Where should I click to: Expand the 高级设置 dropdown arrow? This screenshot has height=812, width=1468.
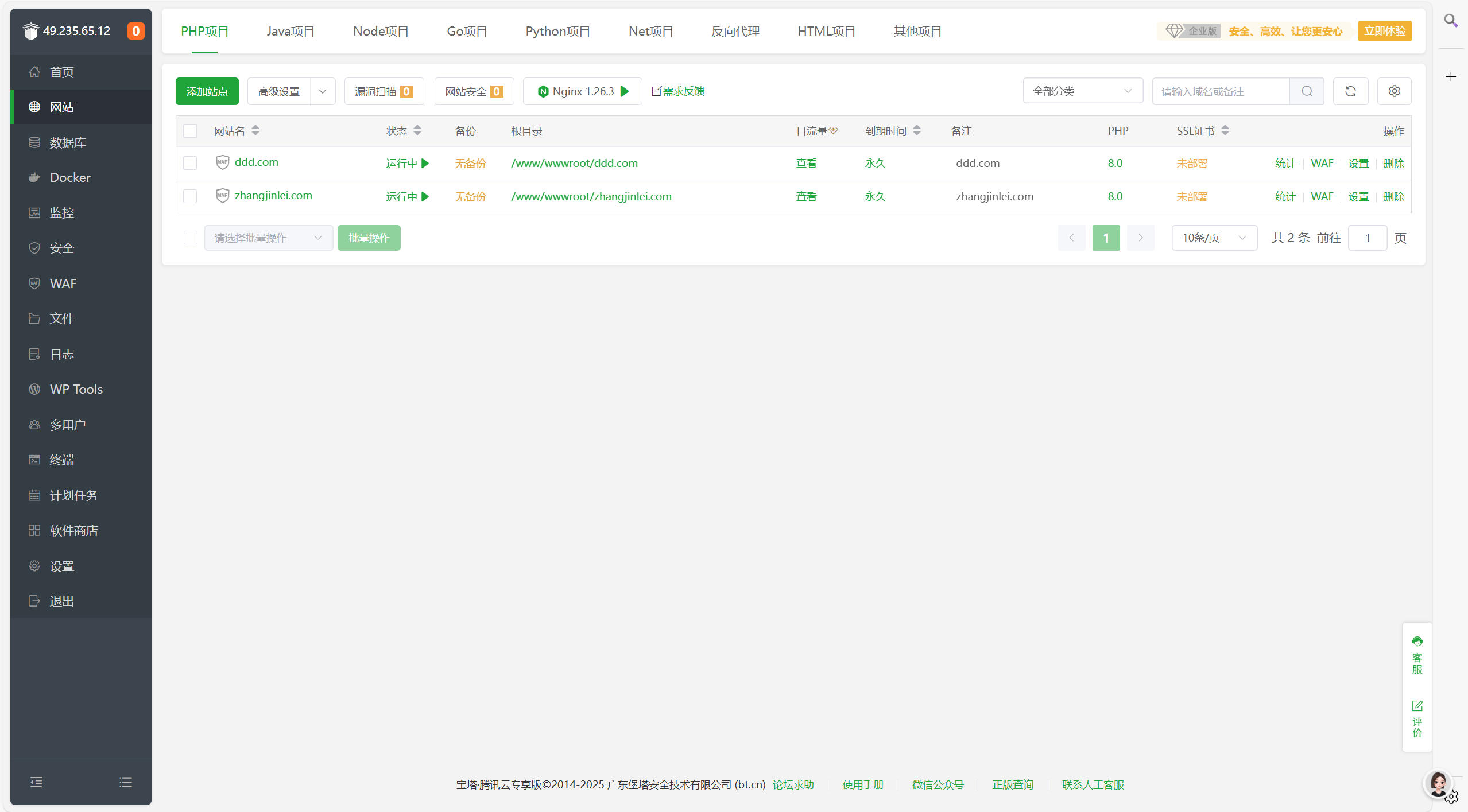click(323, 91)
